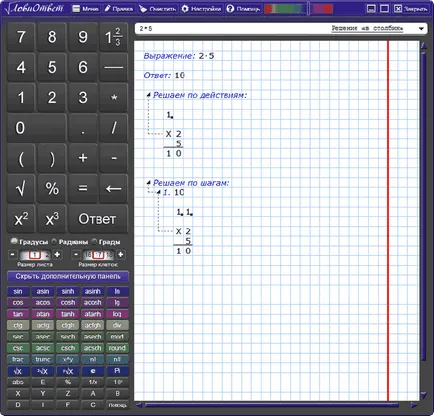Select the Градусы angle mode
Image resolution: width=434 pixels, height=416 pixels.
(14, 241)
